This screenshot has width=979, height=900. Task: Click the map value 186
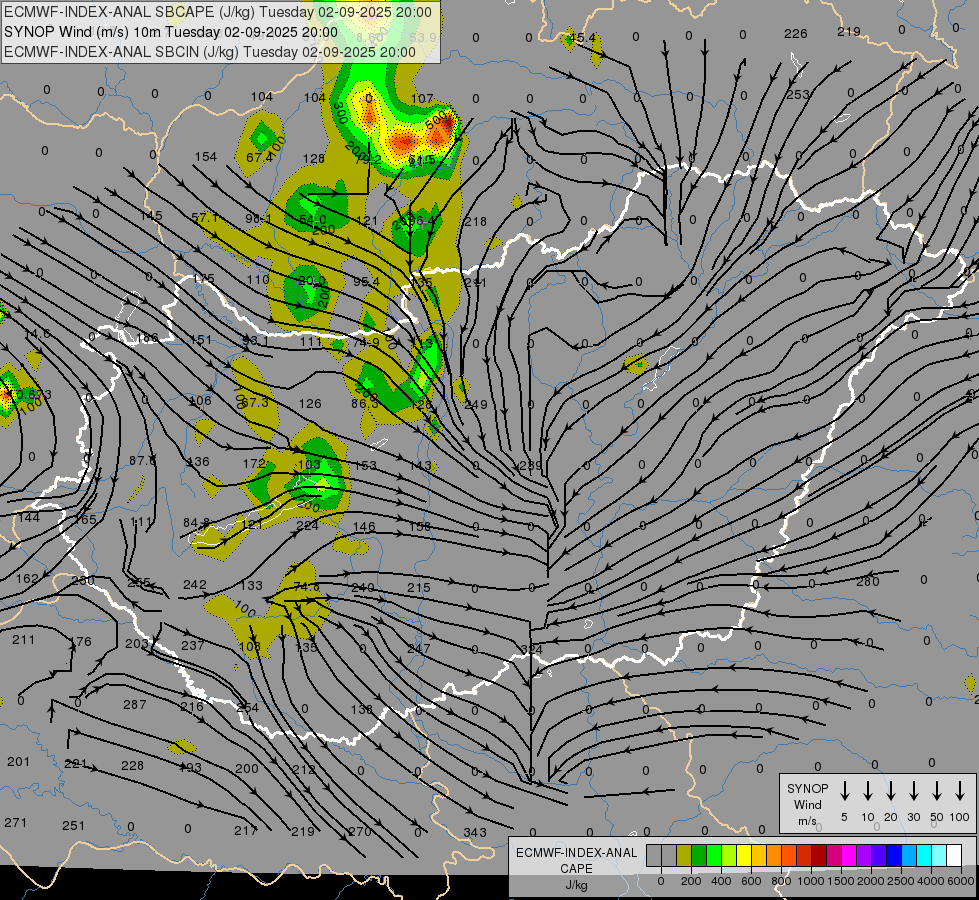(x=147, y=338)
